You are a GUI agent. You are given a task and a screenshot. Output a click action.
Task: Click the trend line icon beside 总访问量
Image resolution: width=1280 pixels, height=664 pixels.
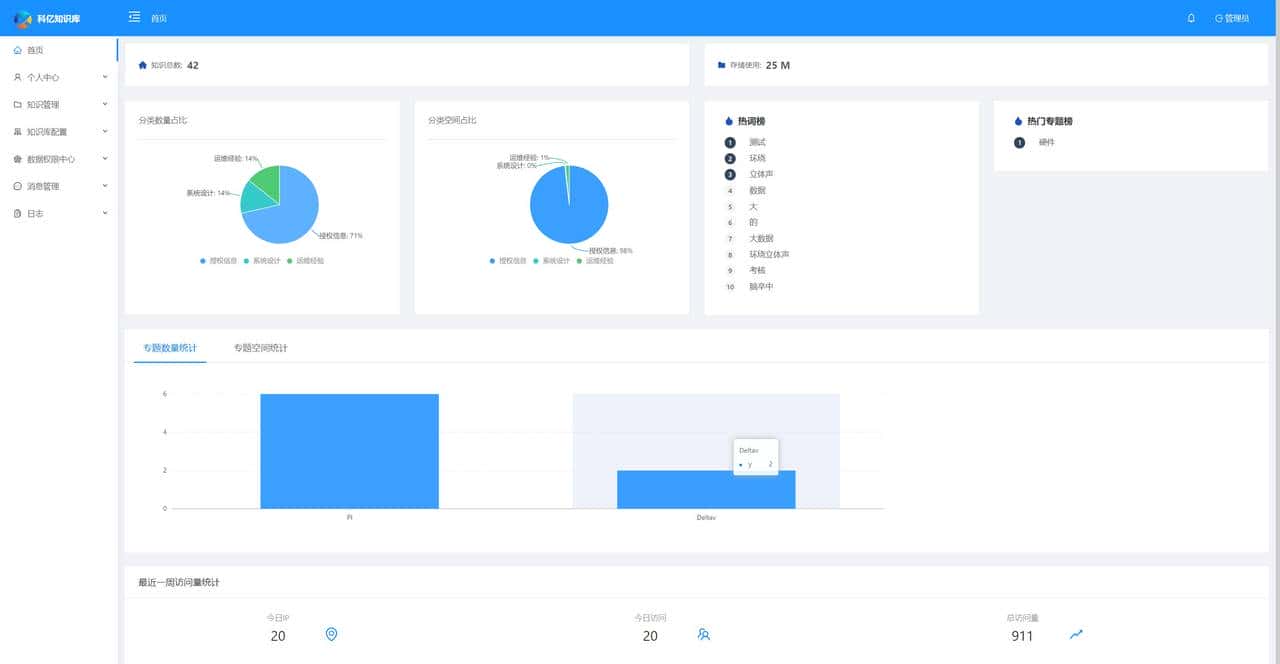point(1076,634)
